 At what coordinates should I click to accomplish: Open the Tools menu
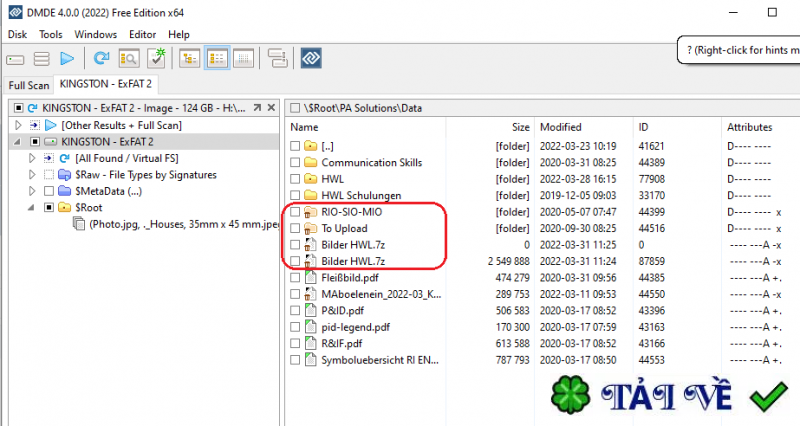pos(51,34)
